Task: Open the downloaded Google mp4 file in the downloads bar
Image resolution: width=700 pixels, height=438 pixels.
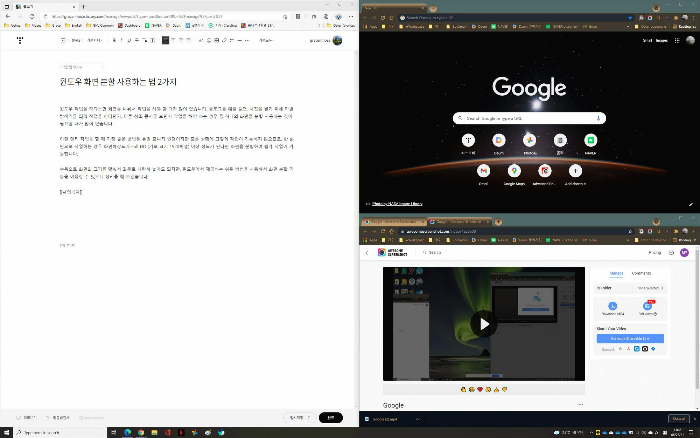Action: click(386, 419)
